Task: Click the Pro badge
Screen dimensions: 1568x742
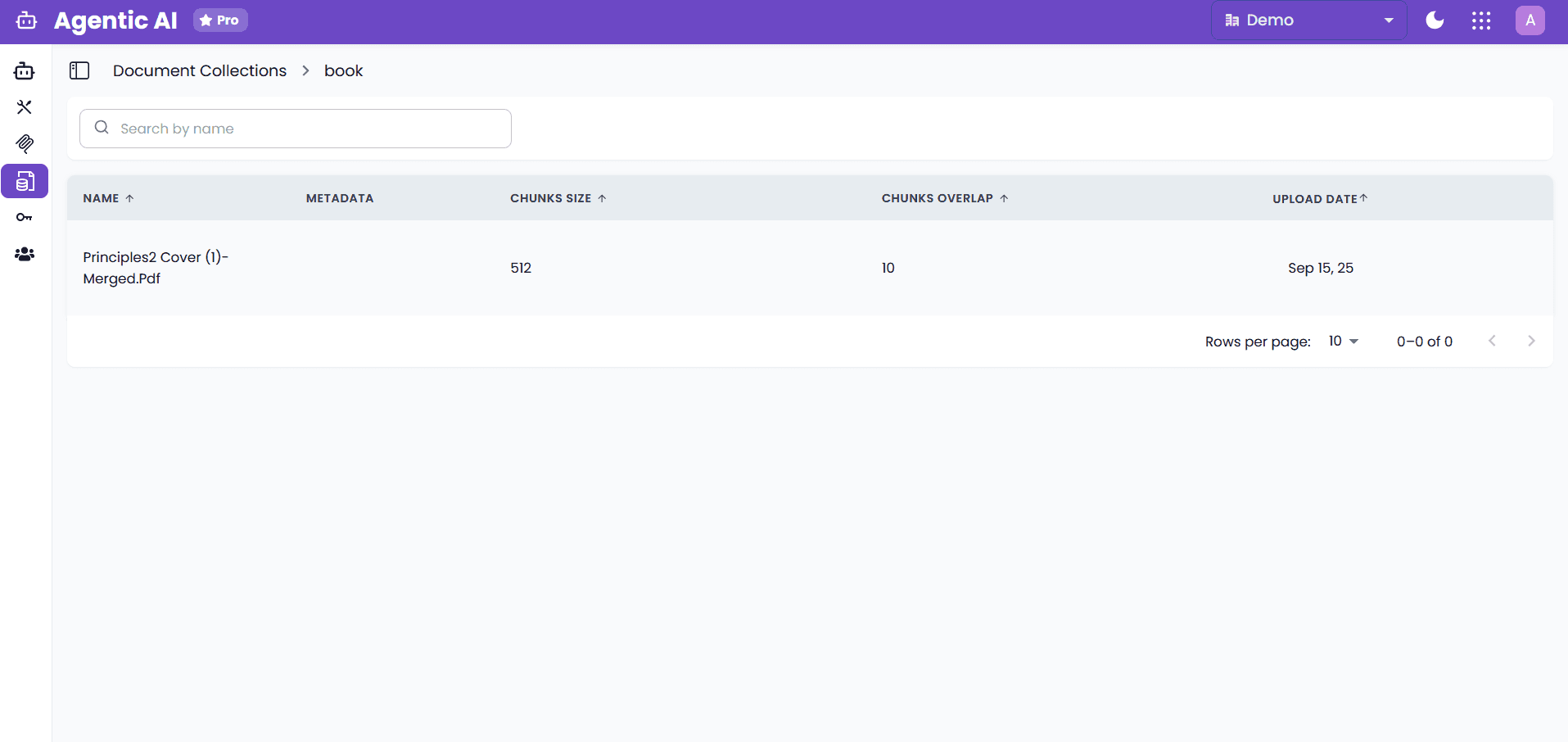Action: 220,20
